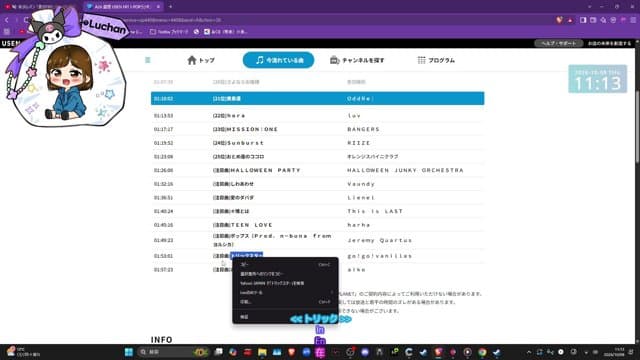Click the Brave shields icon in address bar
The height and width of the screenshot is (360, 640).
560,20
